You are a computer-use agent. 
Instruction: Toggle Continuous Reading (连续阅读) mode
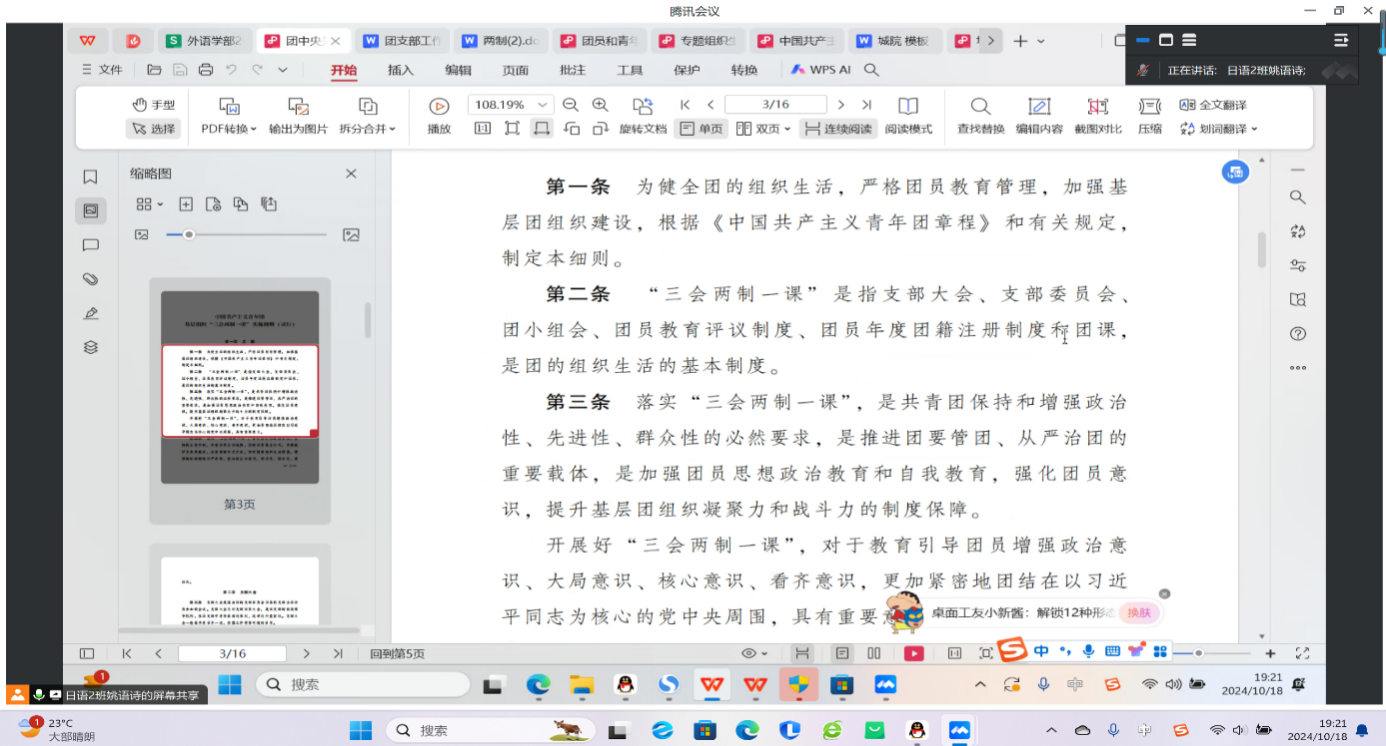(837, 129)
